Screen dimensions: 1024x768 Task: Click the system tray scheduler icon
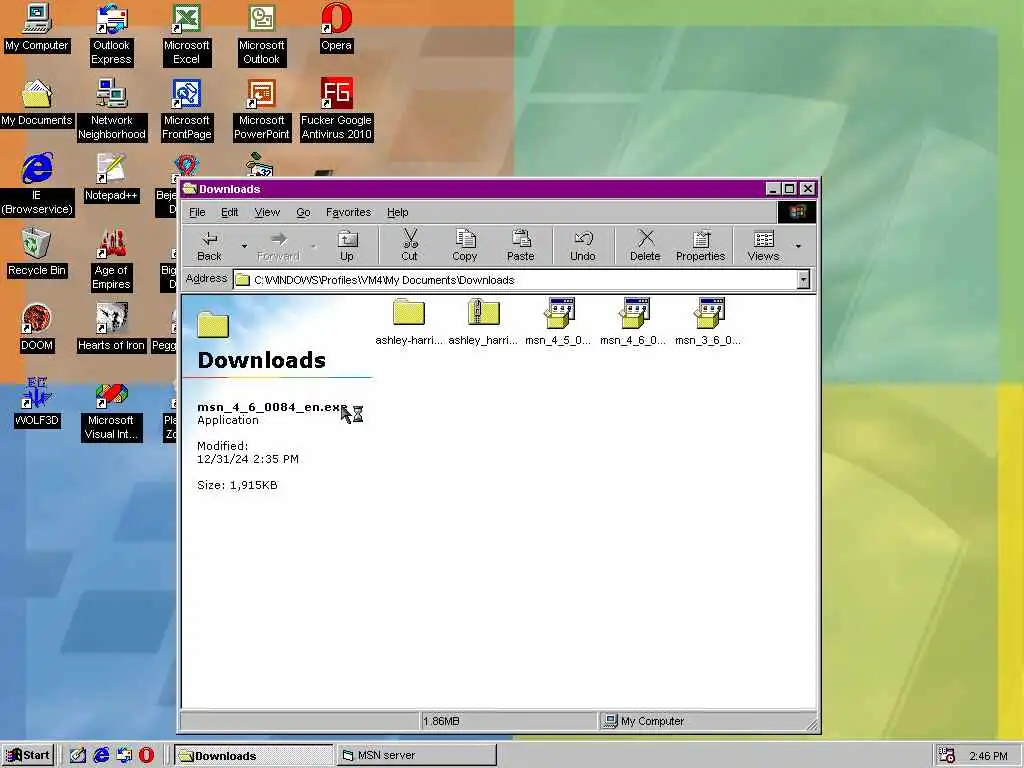(x=947, y=756)
